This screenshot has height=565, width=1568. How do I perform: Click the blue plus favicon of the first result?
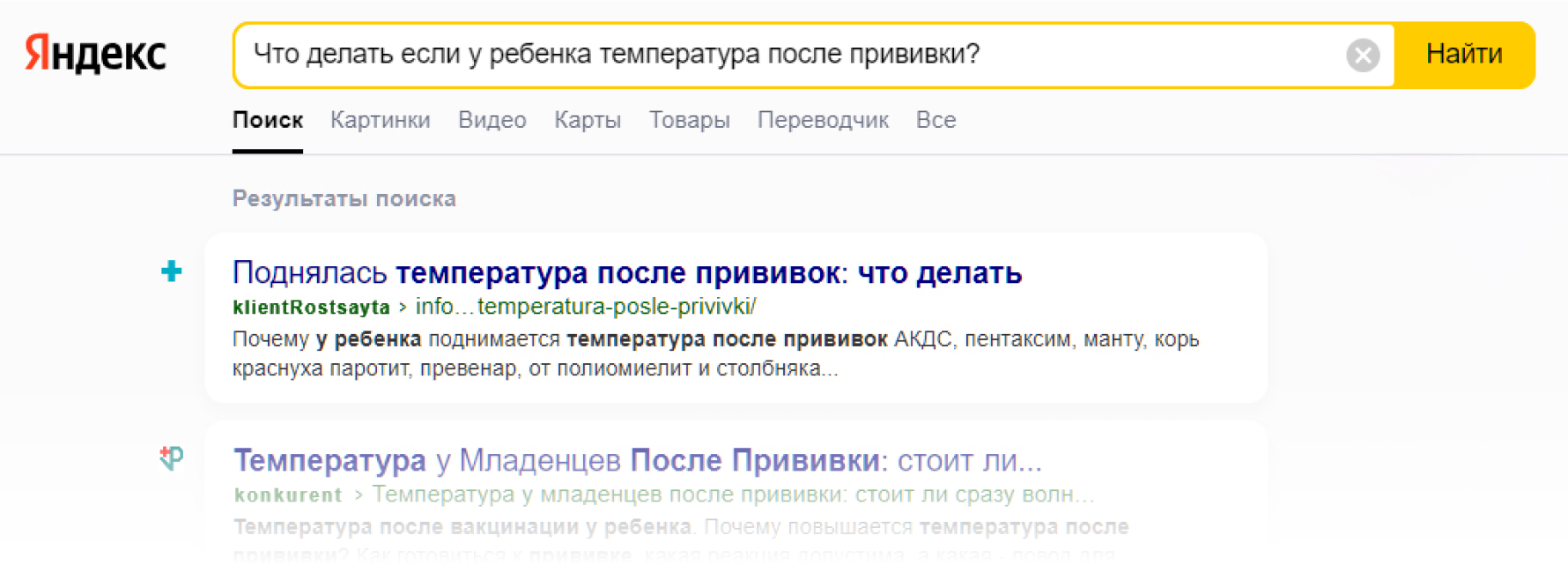point(172,271)
